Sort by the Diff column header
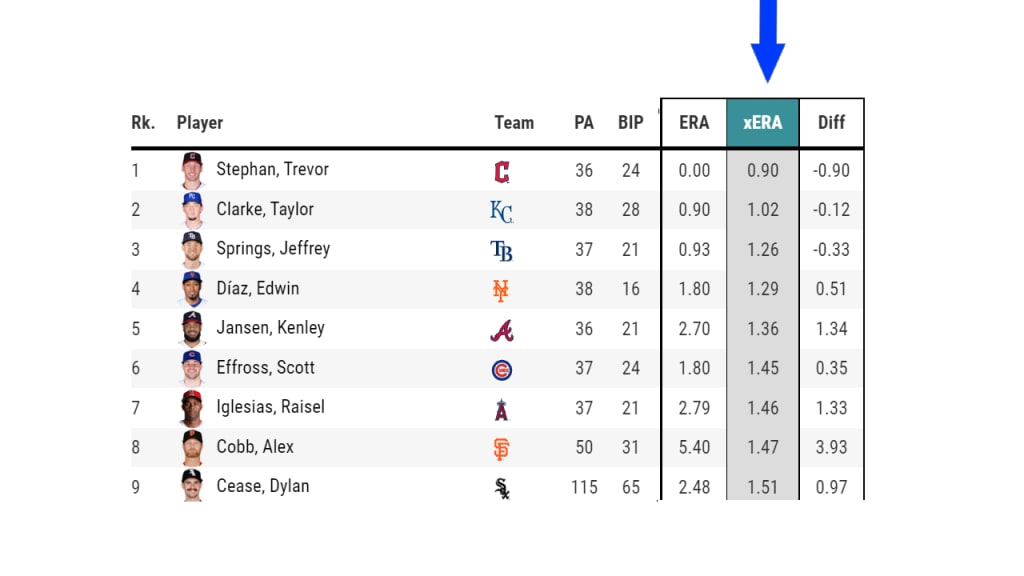 pos(831,123)
